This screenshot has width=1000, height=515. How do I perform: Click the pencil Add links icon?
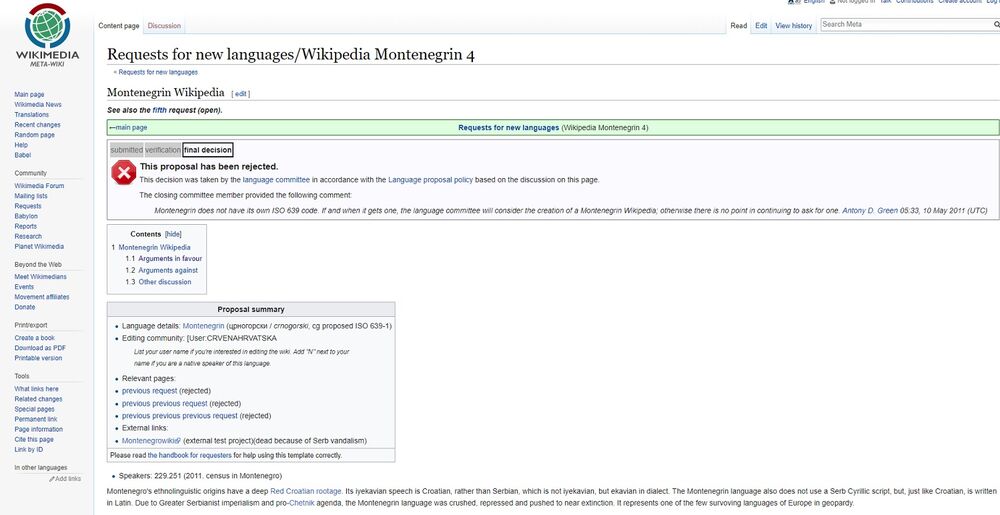pyautogui.click(x=53, y=479)
